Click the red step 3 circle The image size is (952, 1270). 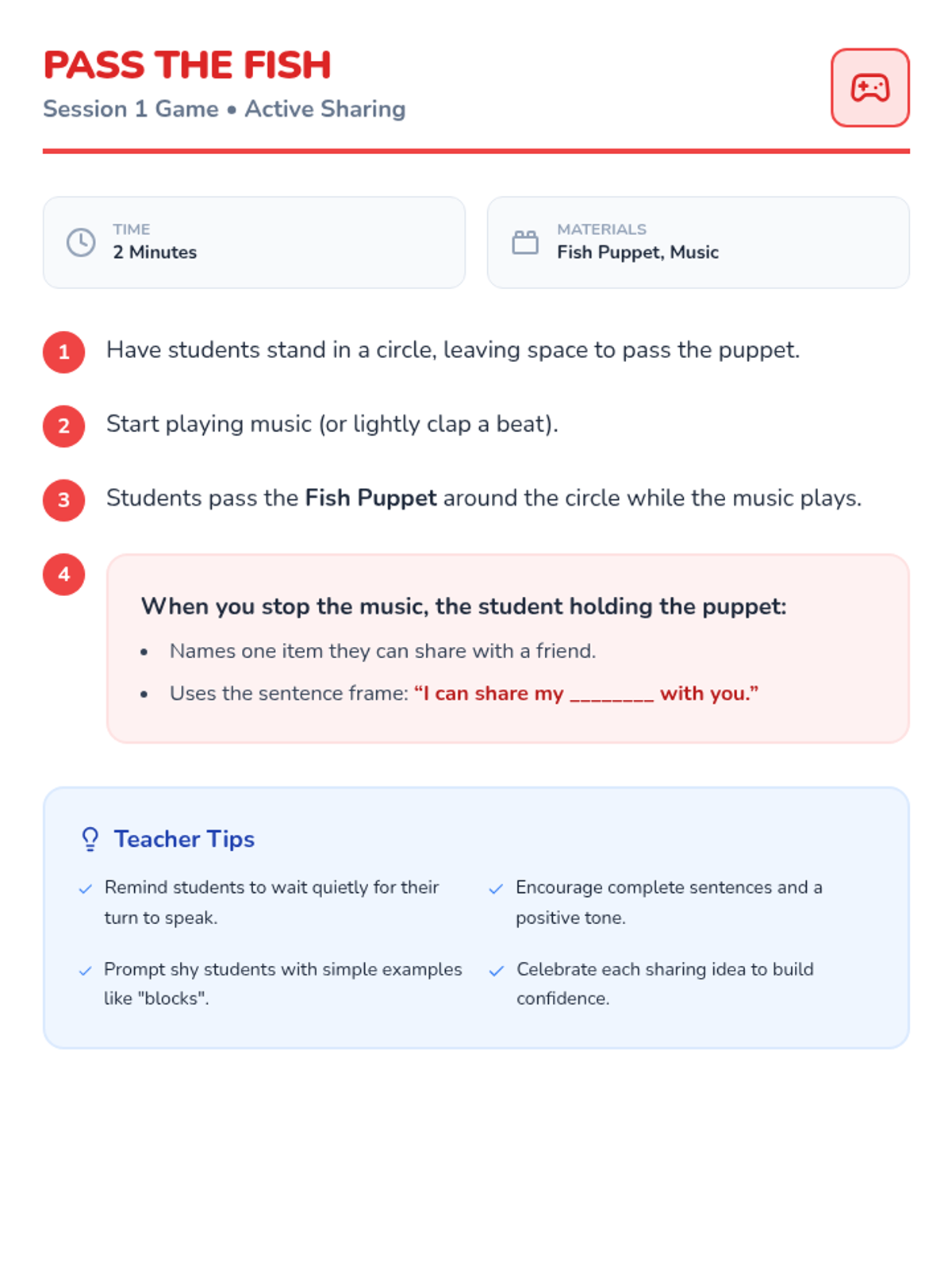[64, 500]
